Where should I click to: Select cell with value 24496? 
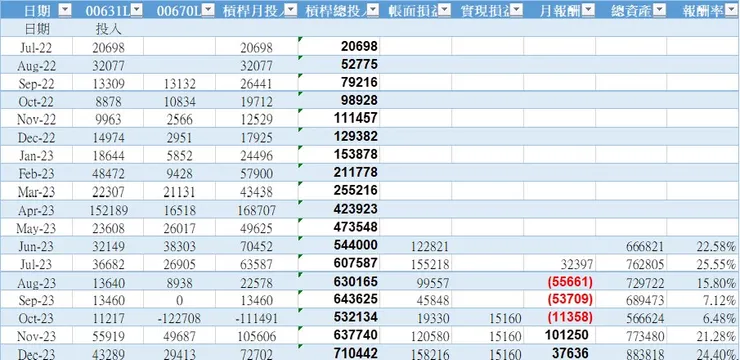(257, 155)
